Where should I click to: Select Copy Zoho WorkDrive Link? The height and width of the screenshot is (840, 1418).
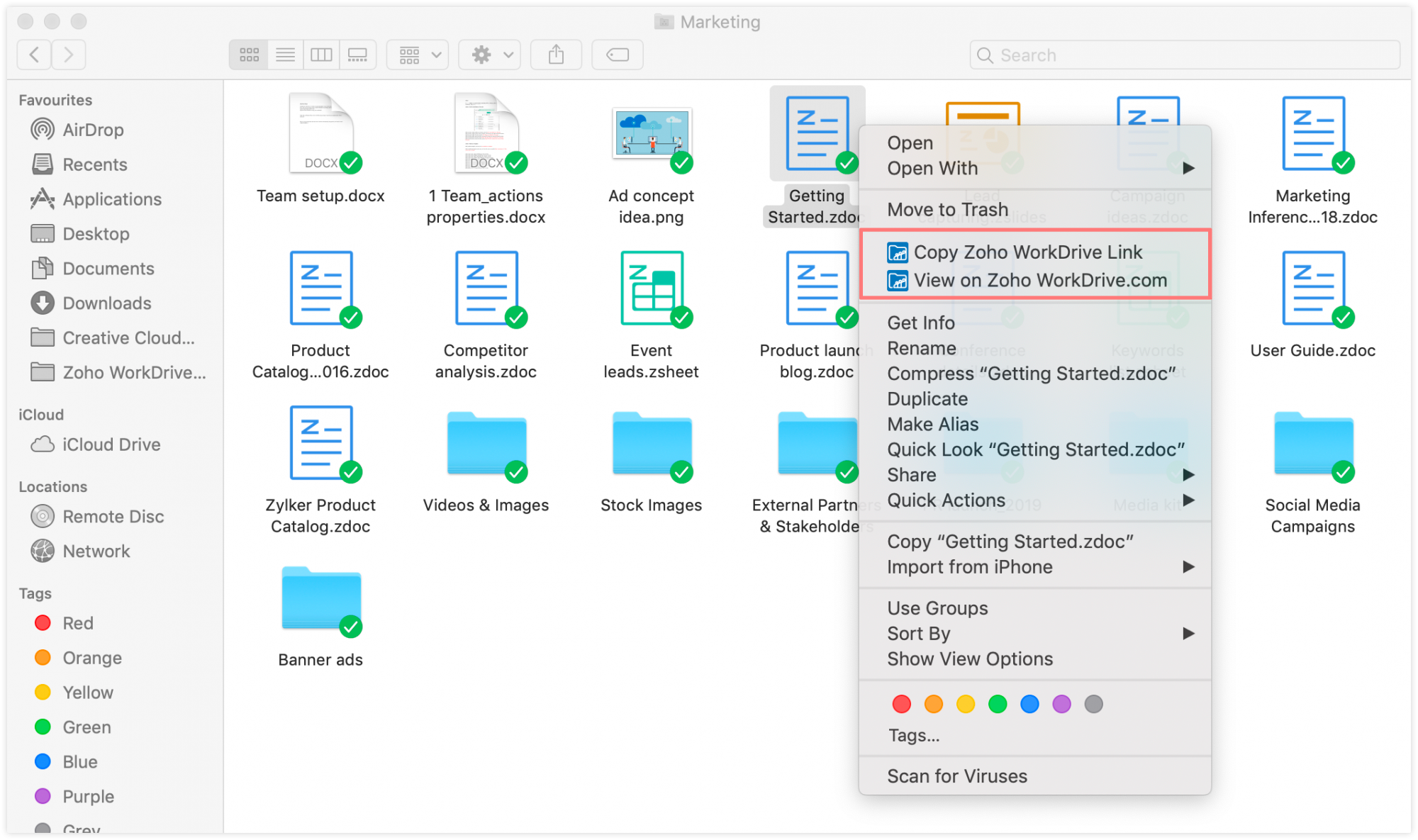point(1029,252)
